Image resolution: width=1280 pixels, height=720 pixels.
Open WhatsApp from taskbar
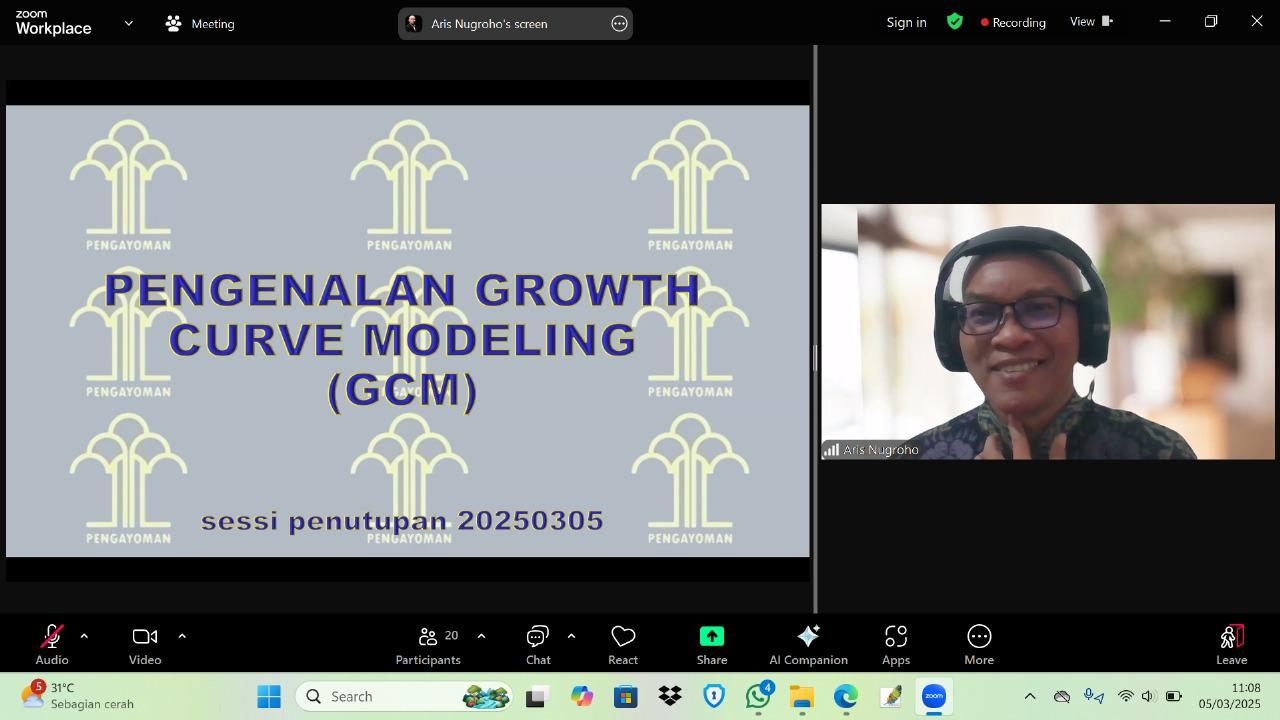coord(758,696)
